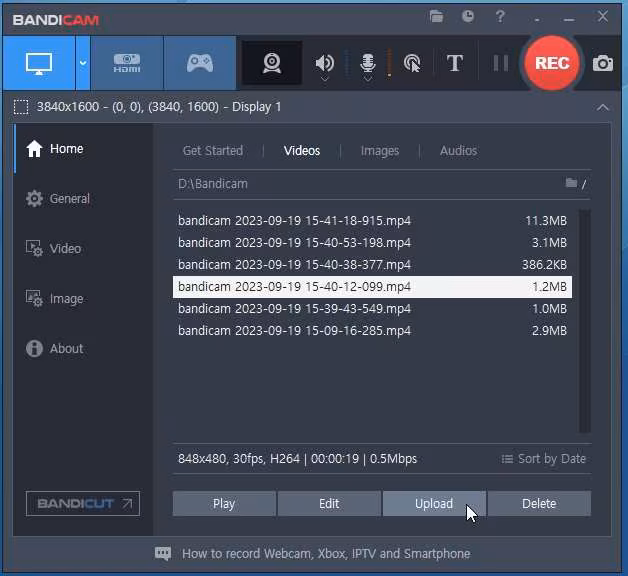Image resolution: width=628 pixels, height=576 pixels.
Task: Switch to Images tab
Action: tap(380, 151)
